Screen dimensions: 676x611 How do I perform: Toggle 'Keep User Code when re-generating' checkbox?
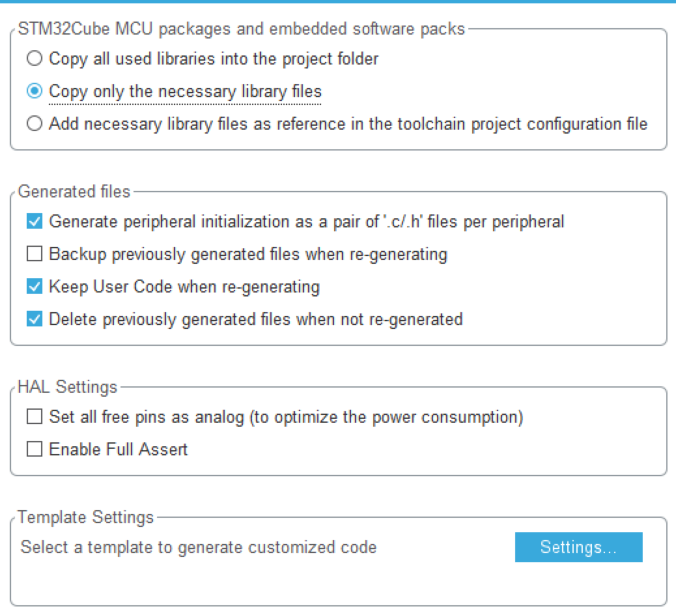[35, 287]
